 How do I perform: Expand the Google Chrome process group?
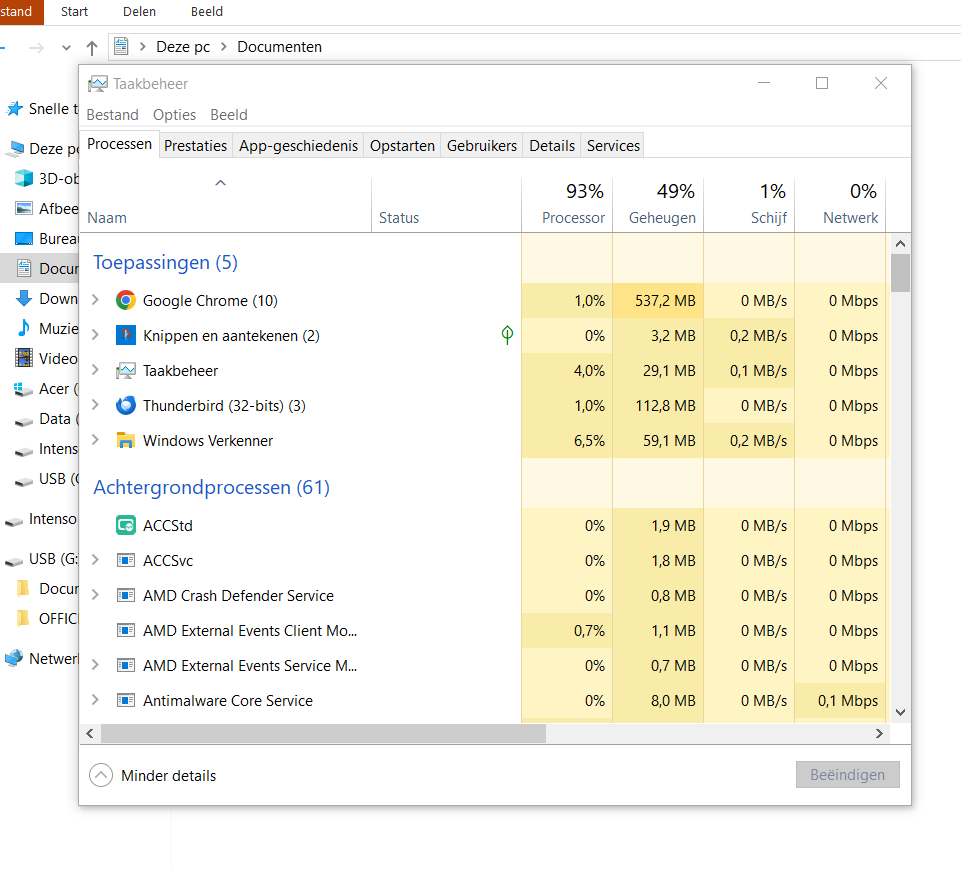coord(95,300)
